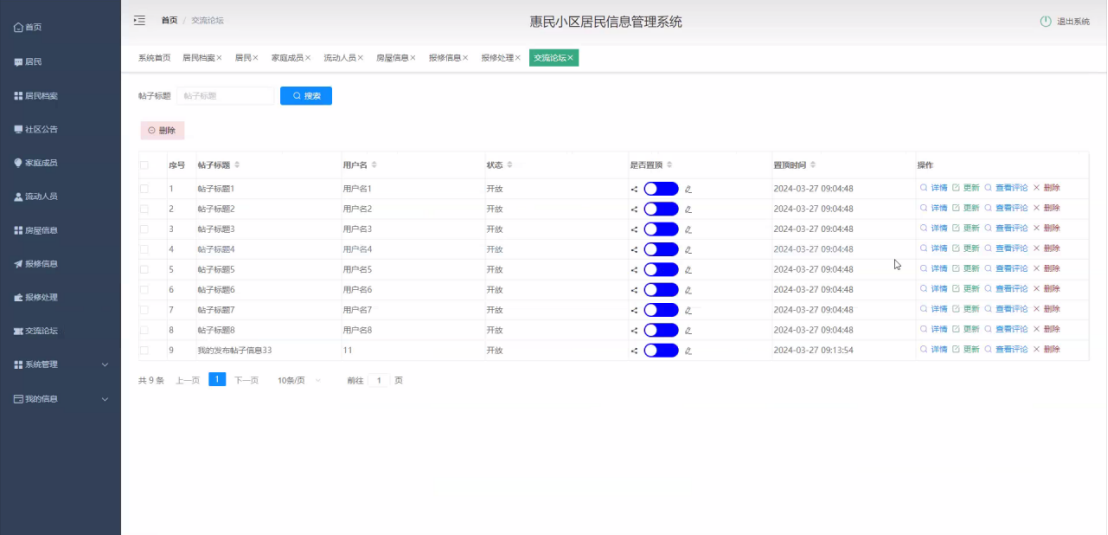Toggle the 是否置顶 switch for 帖子标题7

(x=661, y=310)
